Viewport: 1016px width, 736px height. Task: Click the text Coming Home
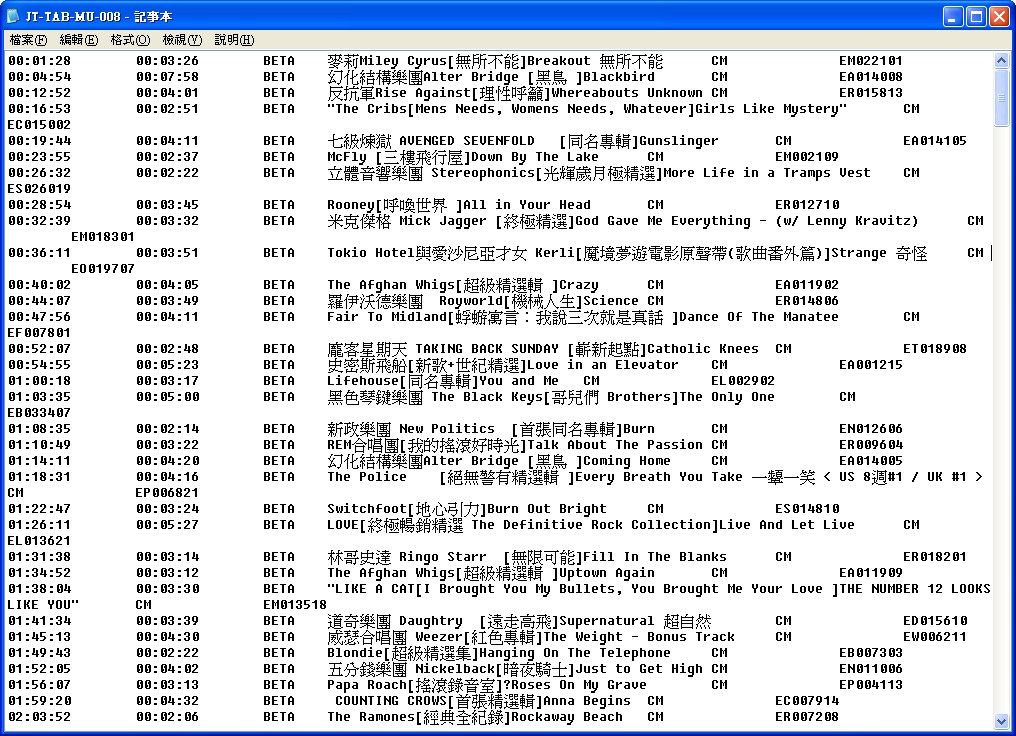[627, 461]
